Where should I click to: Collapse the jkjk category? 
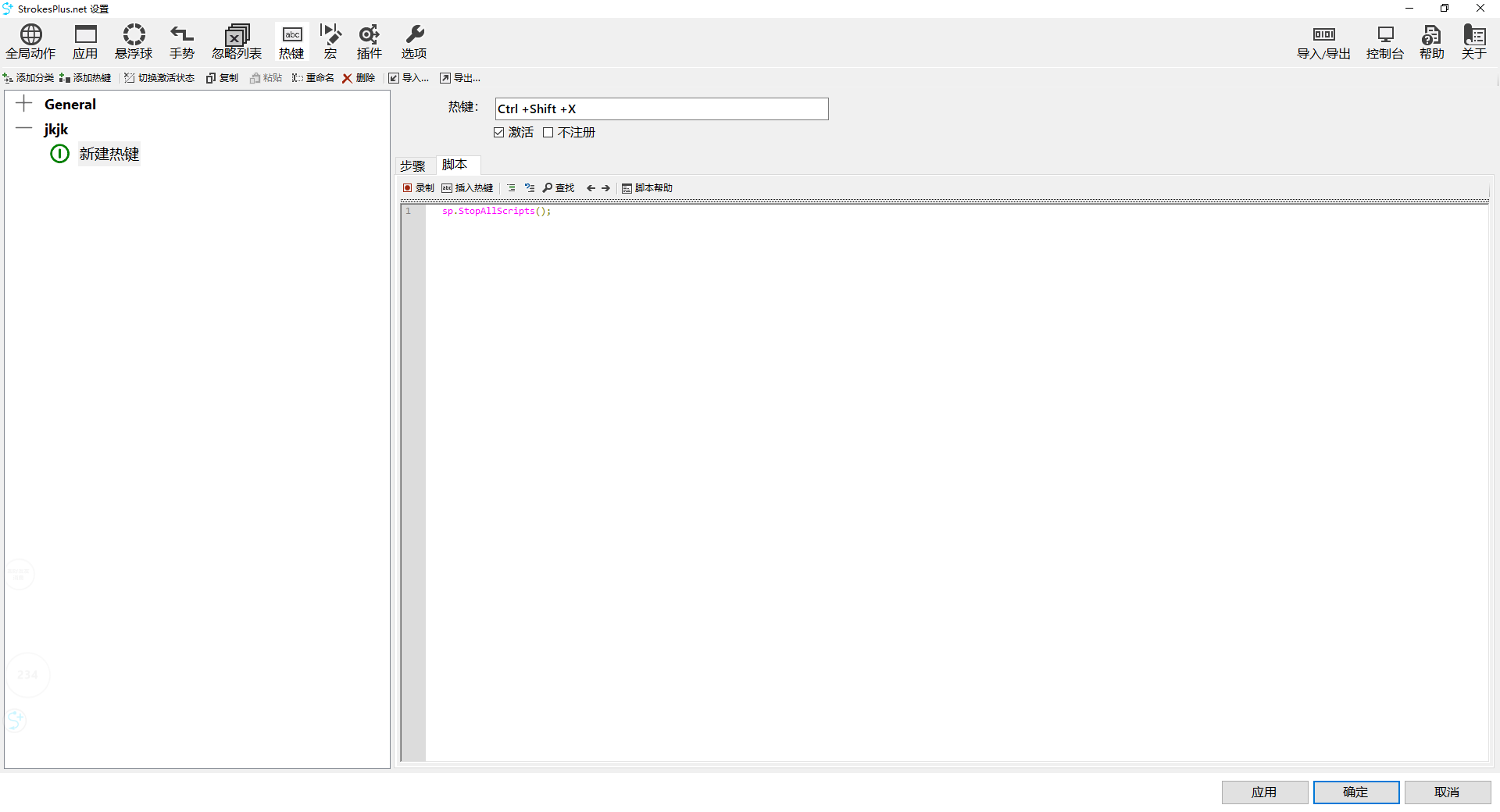[24, 129]
